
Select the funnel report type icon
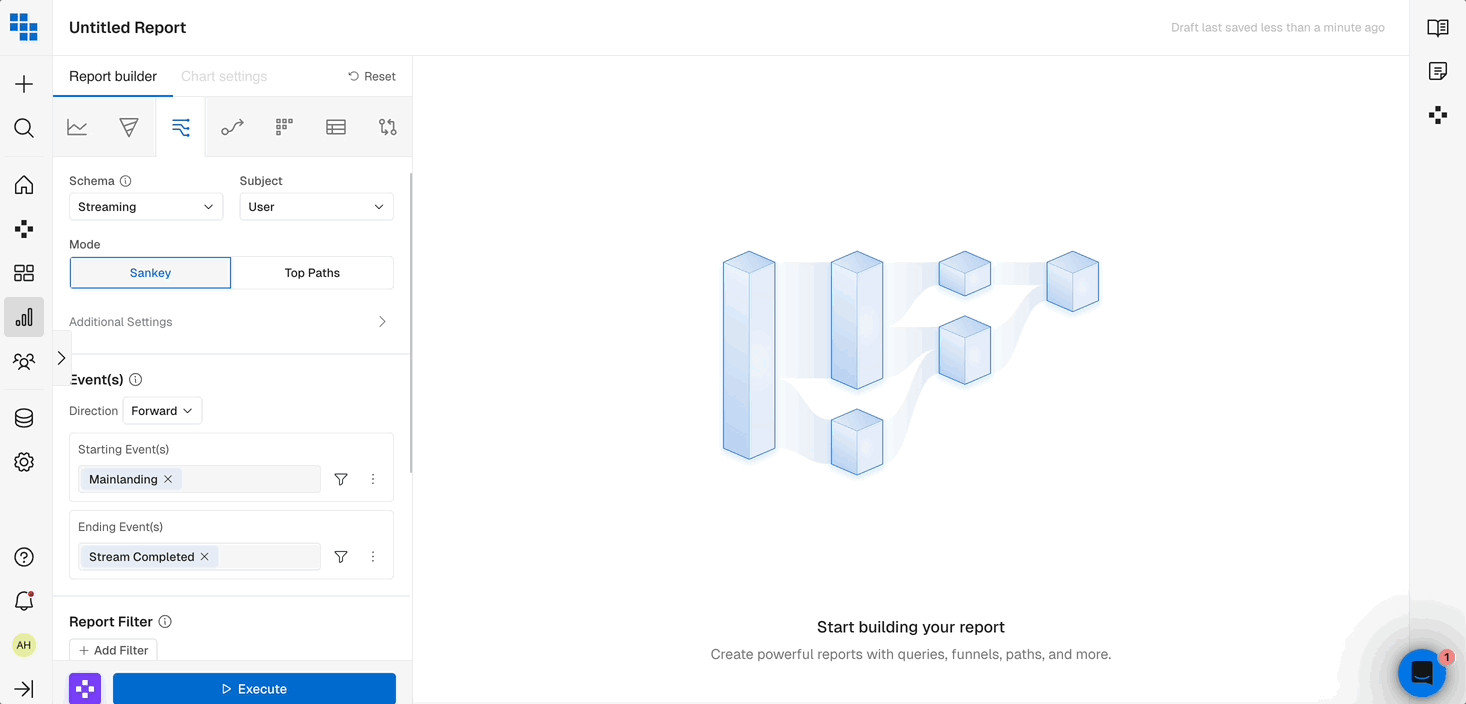129,127
